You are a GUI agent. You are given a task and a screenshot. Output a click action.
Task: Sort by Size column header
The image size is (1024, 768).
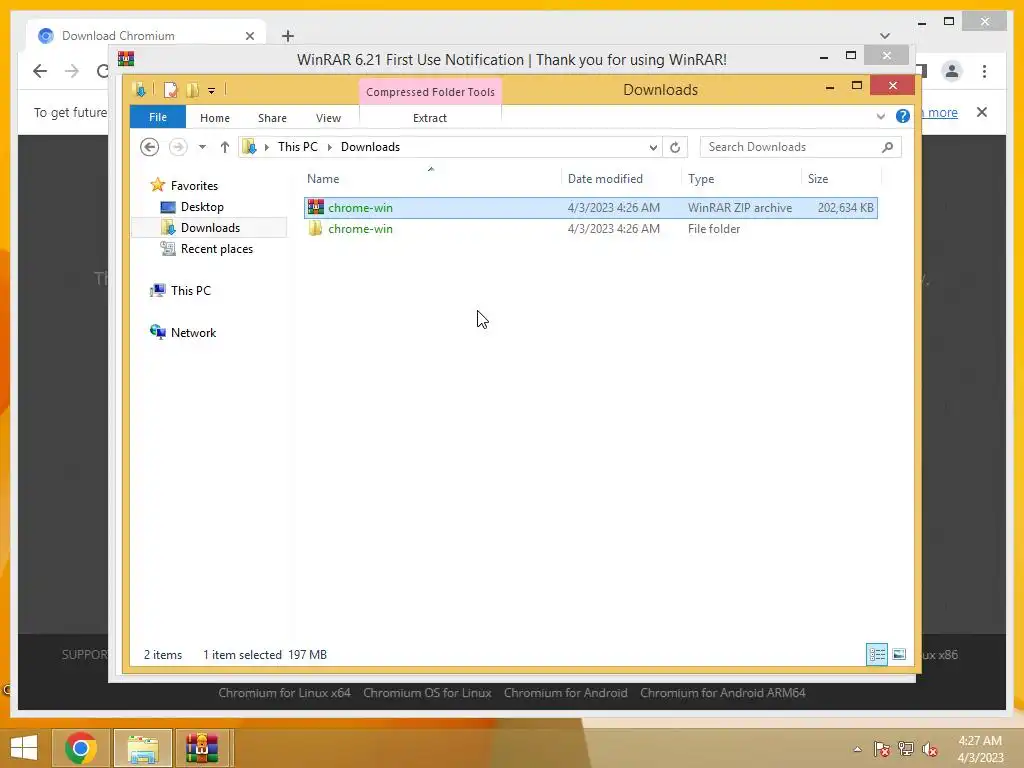click(818, 179)
